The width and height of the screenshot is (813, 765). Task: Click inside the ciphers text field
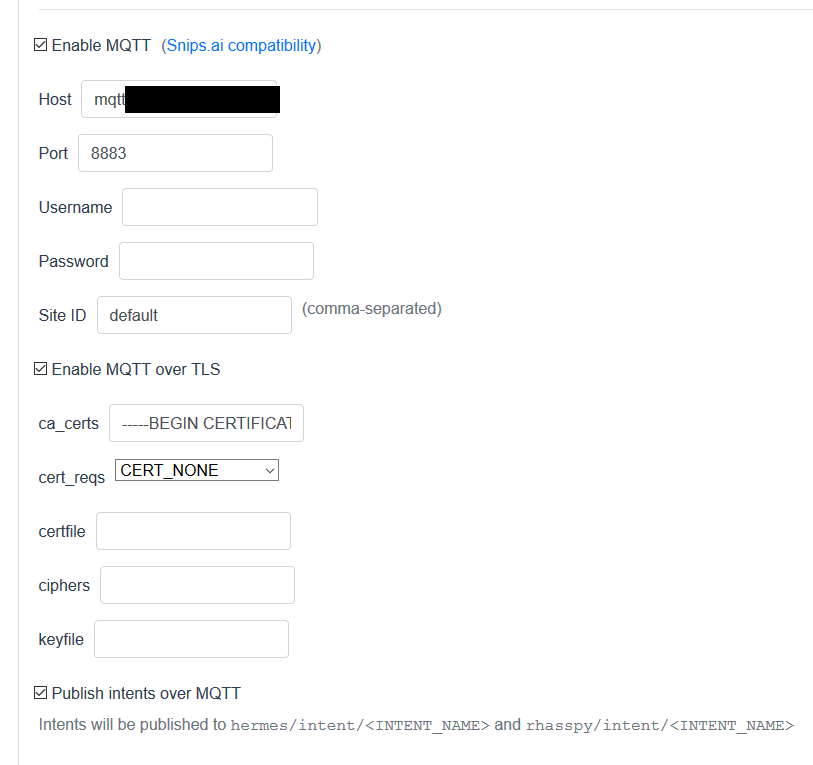[x=197, y=585]
